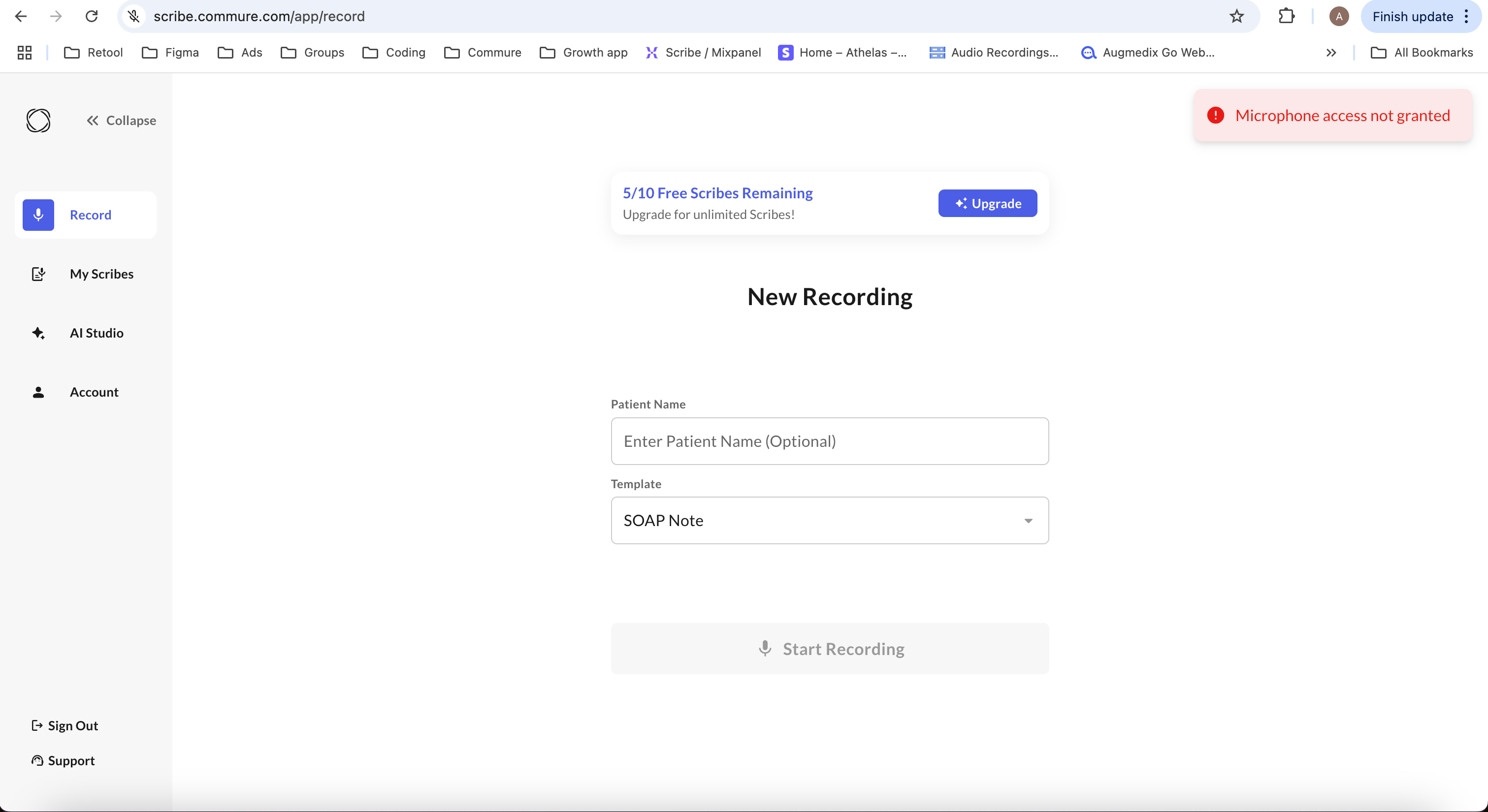Click the muted microphone site icon
The width and height of the screenshot is (1488, 812).
[134, 16]
